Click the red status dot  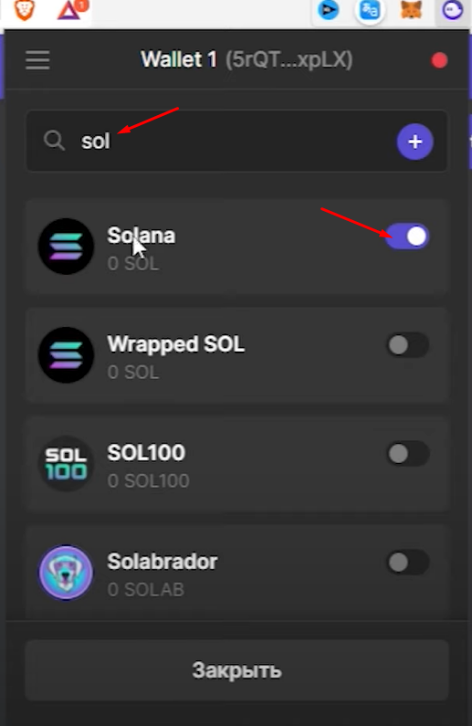(439, 60)
